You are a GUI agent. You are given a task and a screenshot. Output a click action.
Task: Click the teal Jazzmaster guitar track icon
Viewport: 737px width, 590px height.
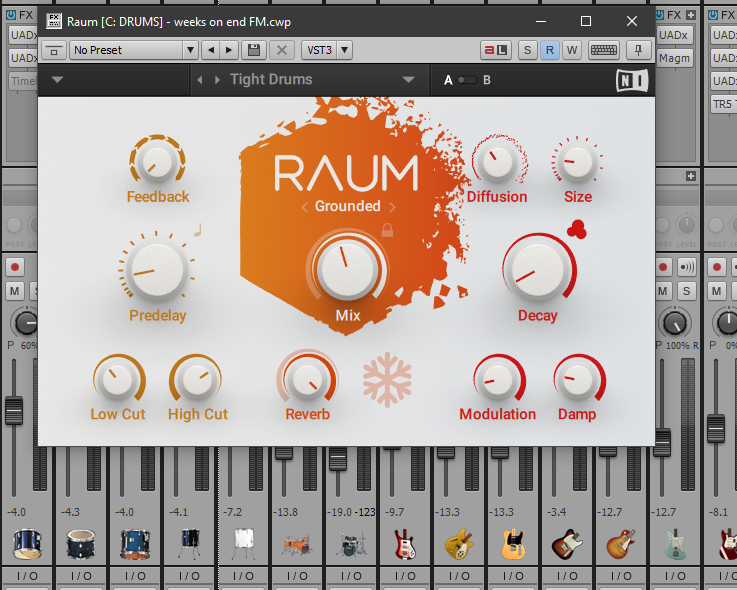675,543
